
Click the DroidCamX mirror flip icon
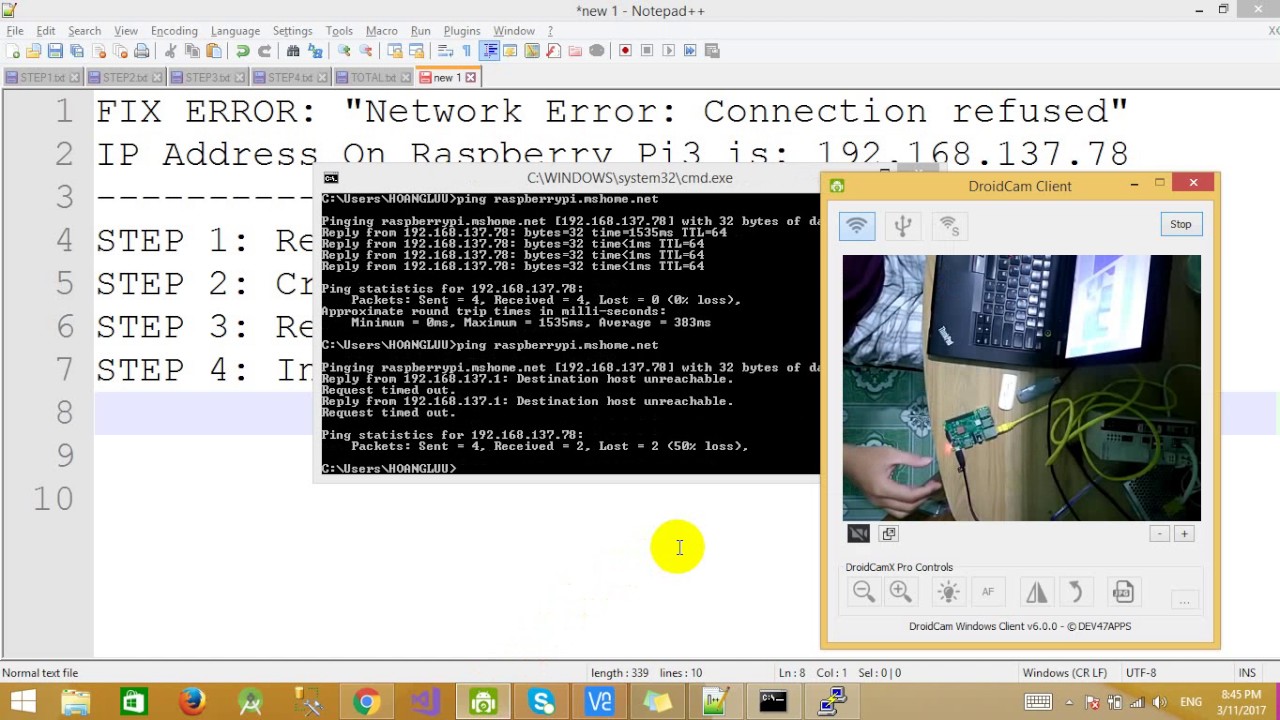[1036, 592]
